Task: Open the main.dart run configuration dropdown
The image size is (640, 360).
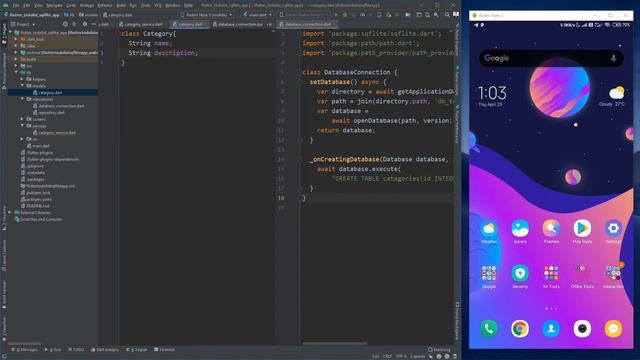Action: [257, 15]
